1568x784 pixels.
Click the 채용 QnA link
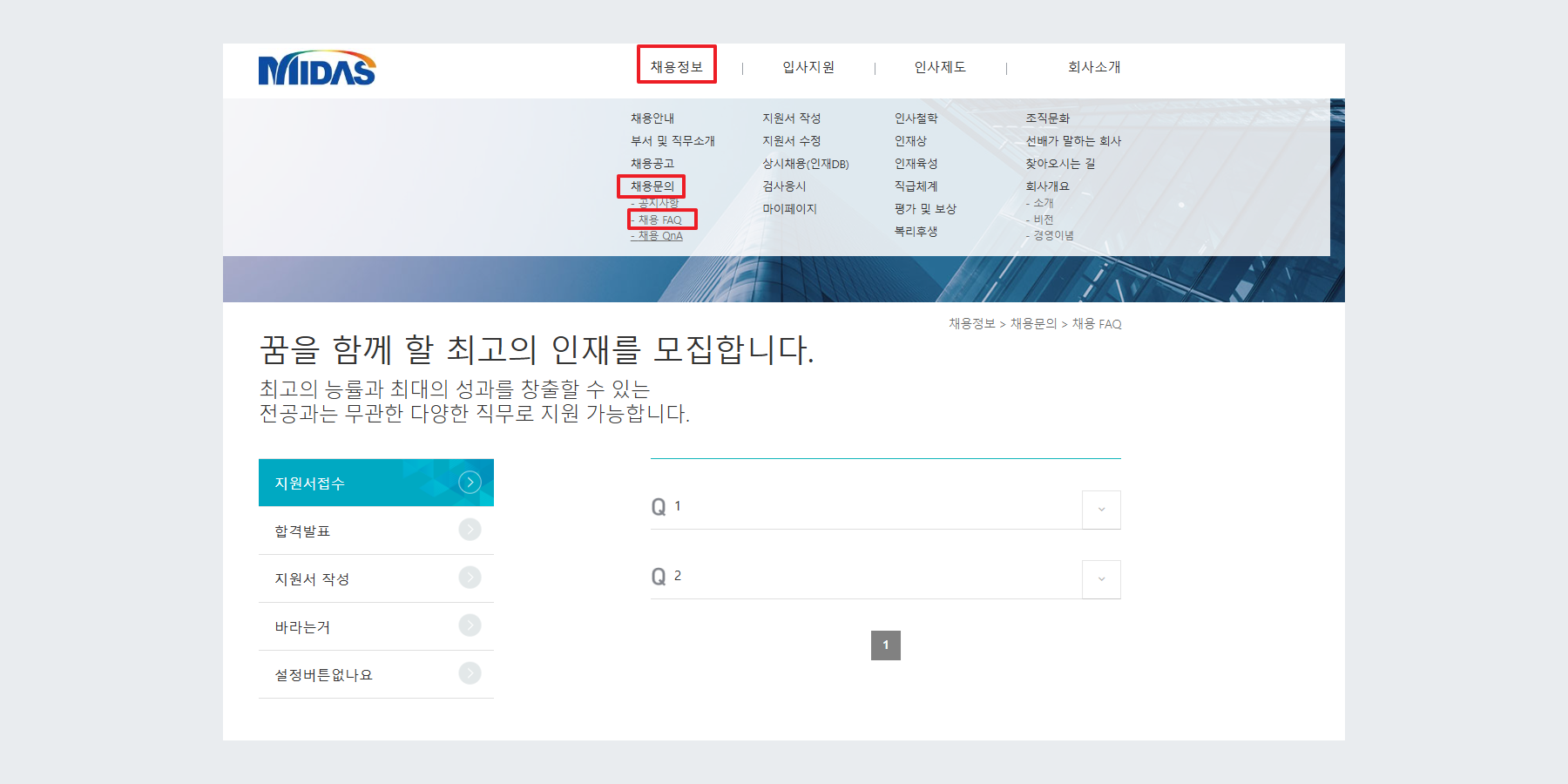point(656,235)
